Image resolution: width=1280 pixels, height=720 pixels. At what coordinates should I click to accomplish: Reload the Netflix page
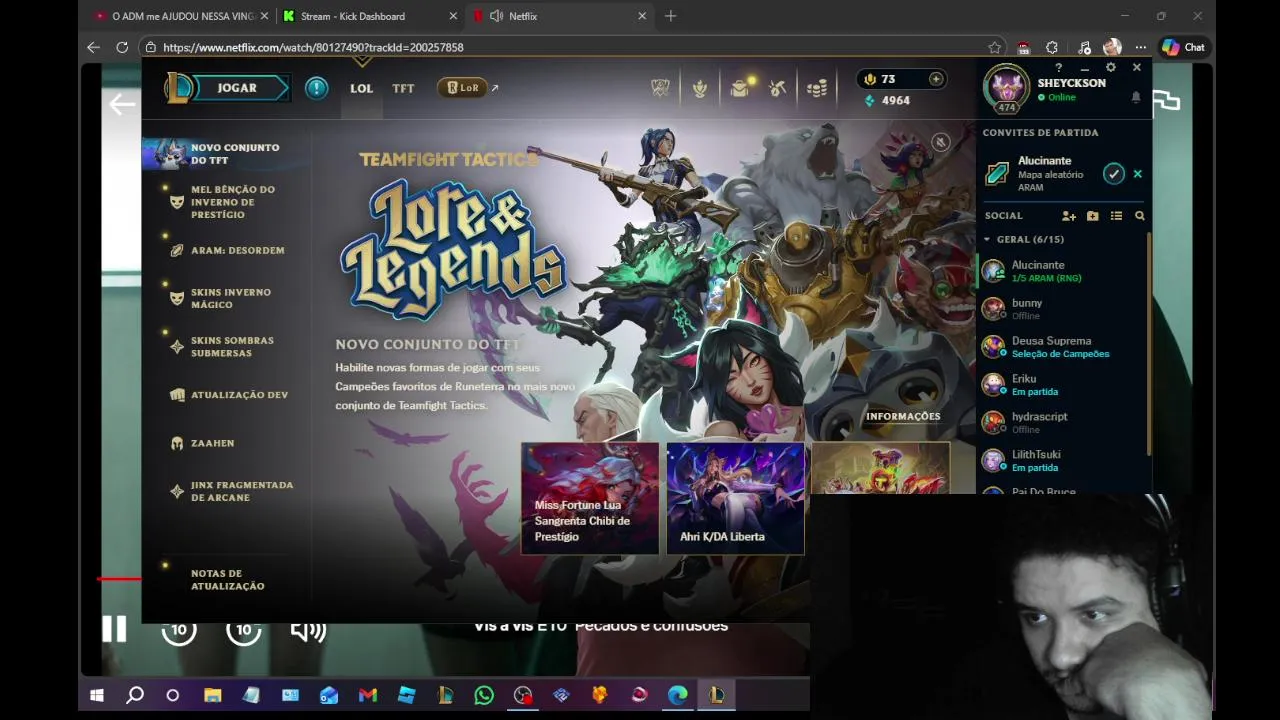122,47
